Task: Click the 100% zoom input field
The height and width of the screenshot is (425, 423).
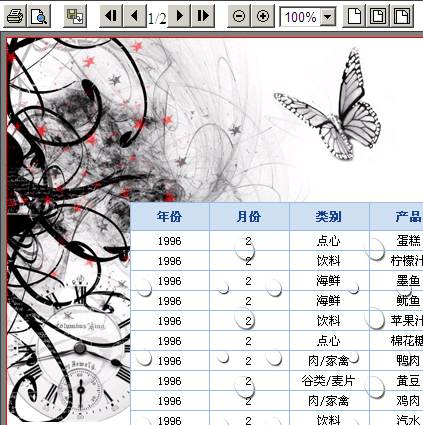Action: point(300,16)
